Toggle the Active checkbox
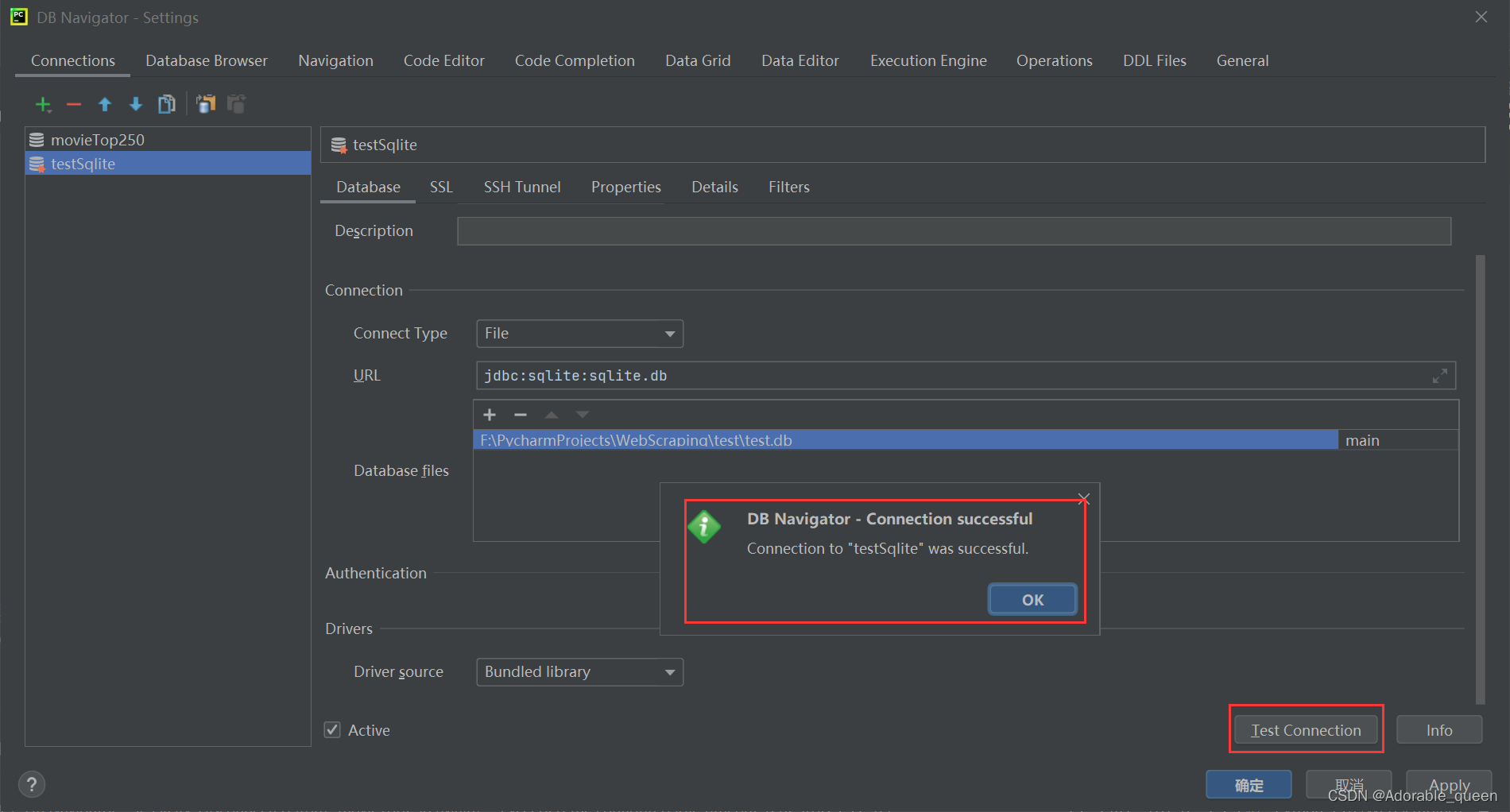This screenshot has height=812, width=1510. pyautogui.click(x=332, y=729)
